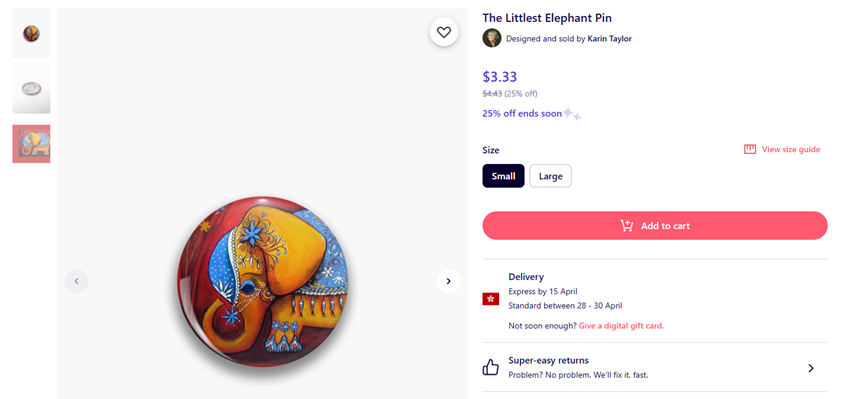
Task: Open the Super-easy returns section
Action: 655,368
